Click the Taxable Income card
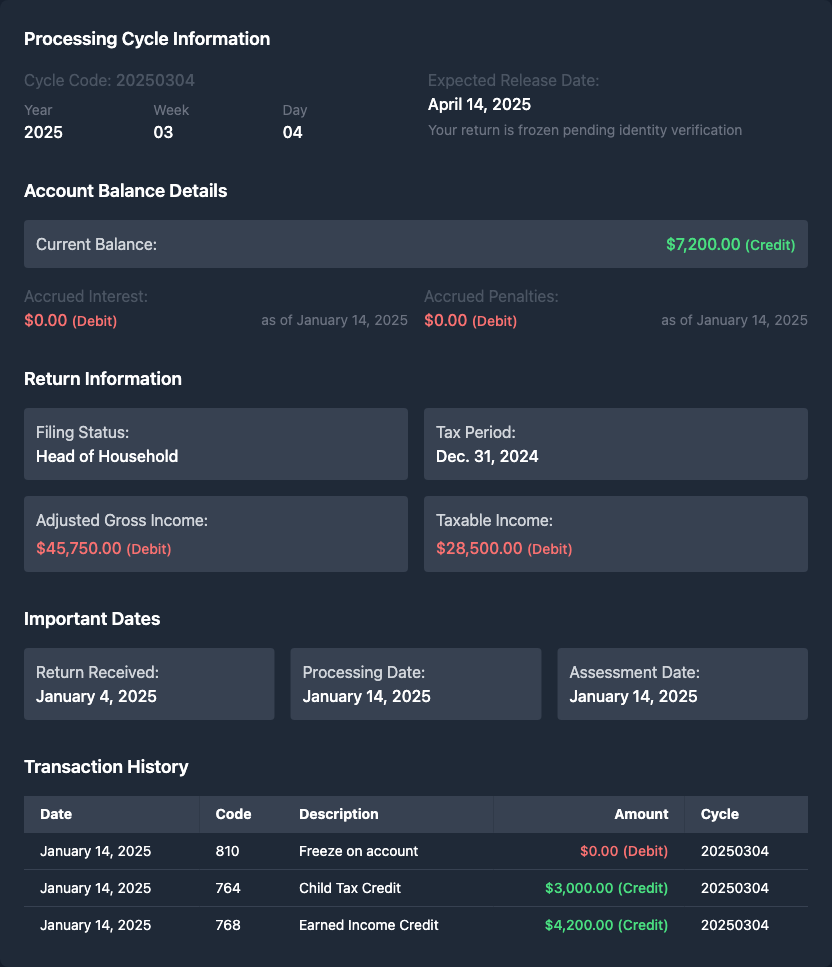The width and height of the screenshot is (832, 967). coord(615,534)
